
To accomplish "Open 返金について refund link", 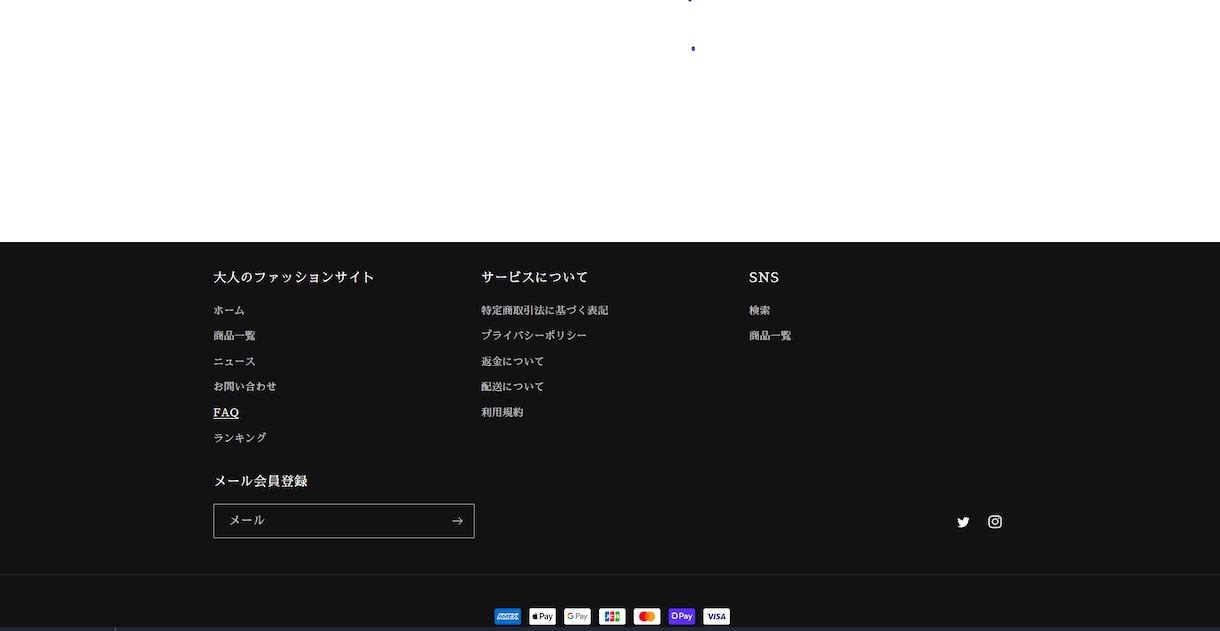I will point(513,362).
